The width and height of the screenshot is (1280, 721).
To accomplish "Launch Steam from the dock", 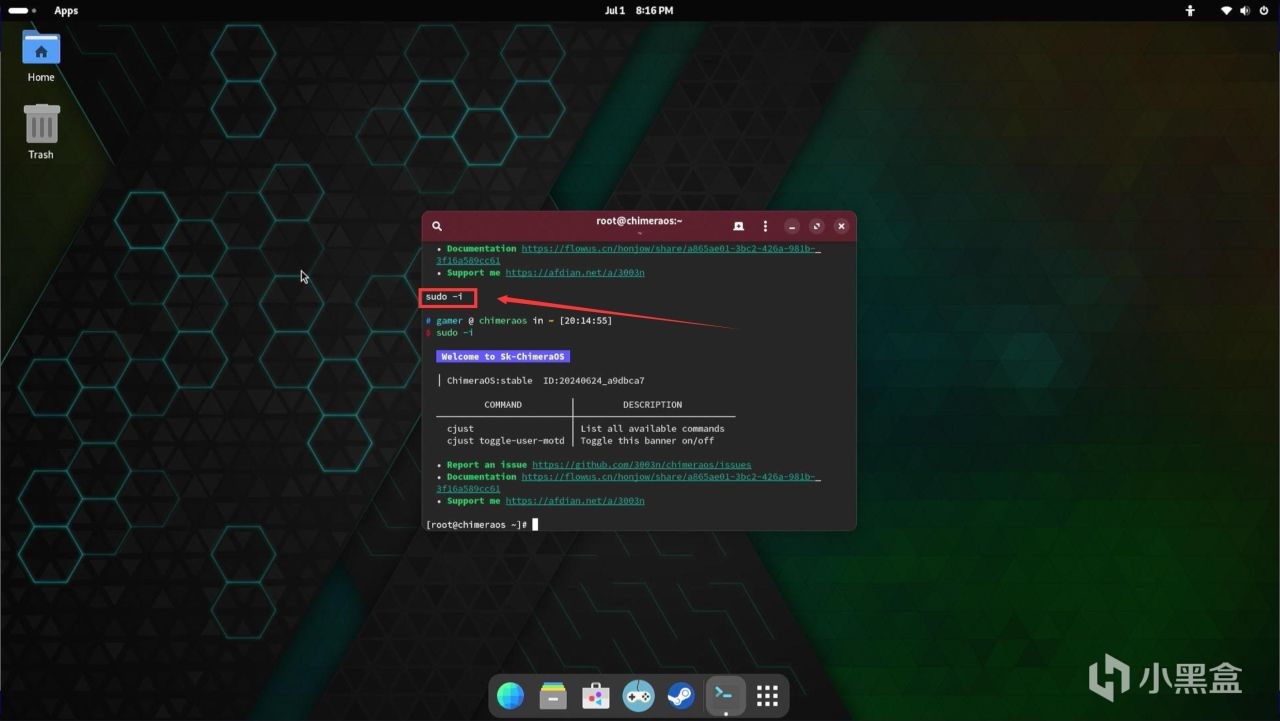I will pyautogui.click(x=682, y=696).
